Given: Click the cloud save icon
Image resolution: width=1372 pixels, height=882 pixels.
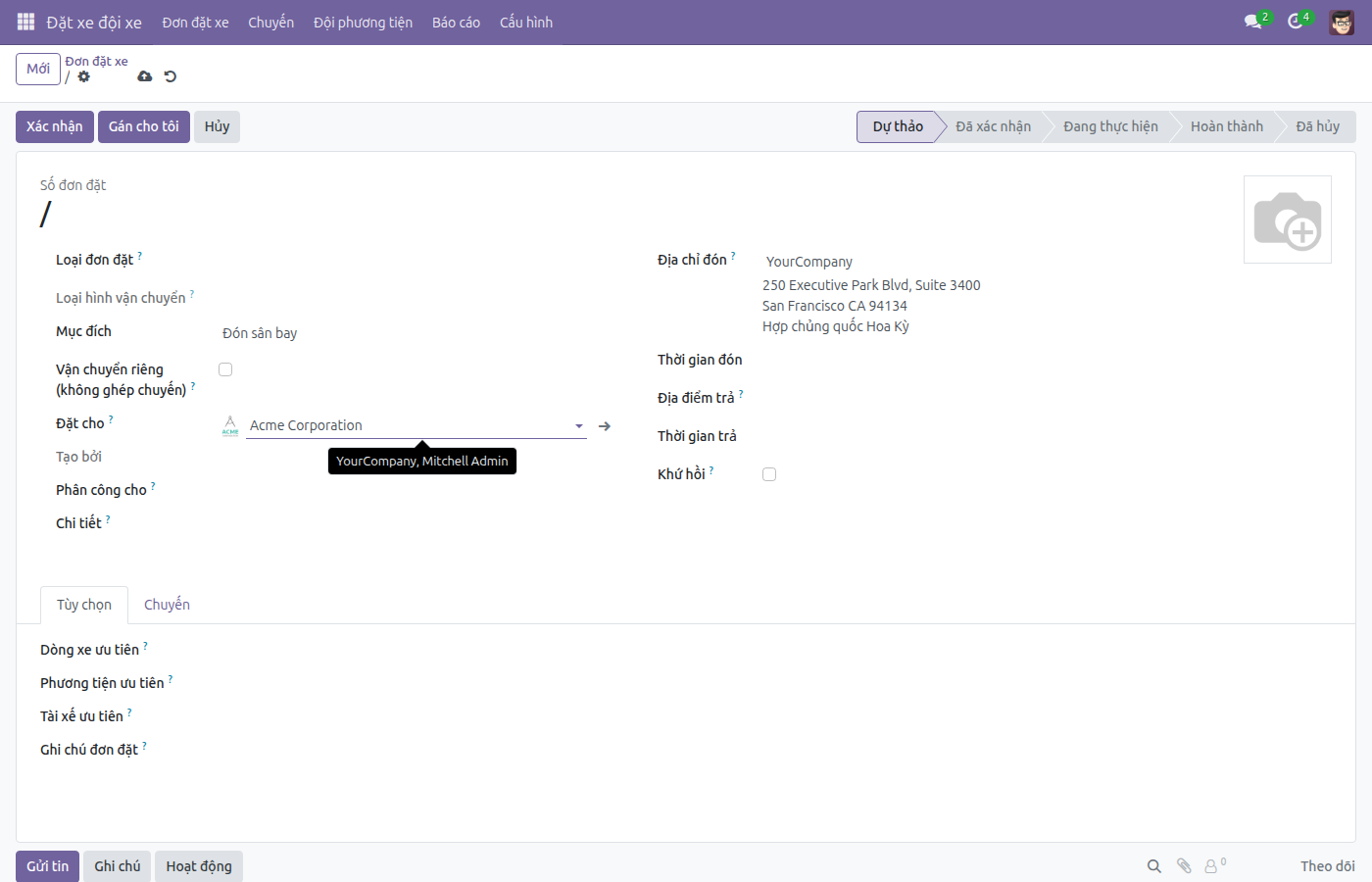Looking at the screenshot, I should click(145, 76).
